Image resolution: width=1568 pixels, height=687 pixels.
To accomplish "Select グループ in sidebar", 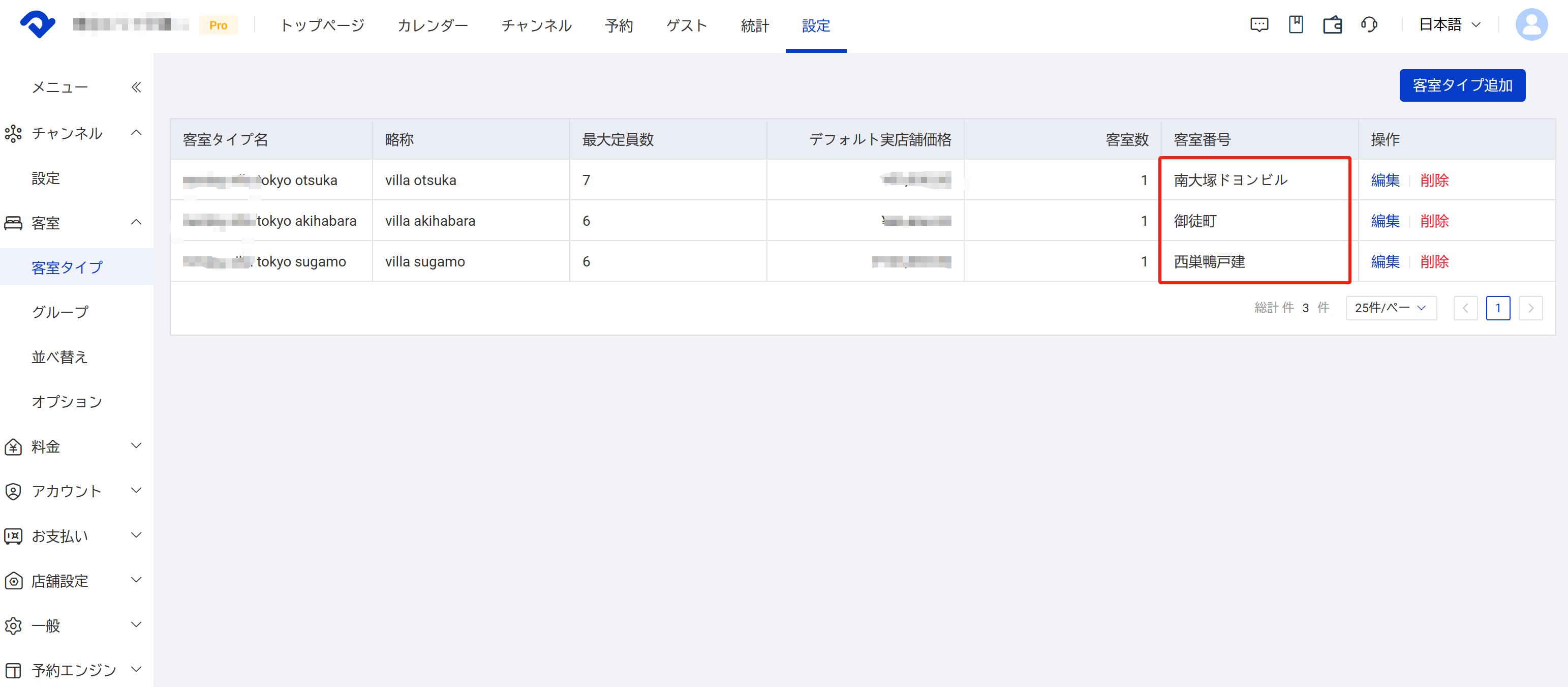I will point(59,312).
